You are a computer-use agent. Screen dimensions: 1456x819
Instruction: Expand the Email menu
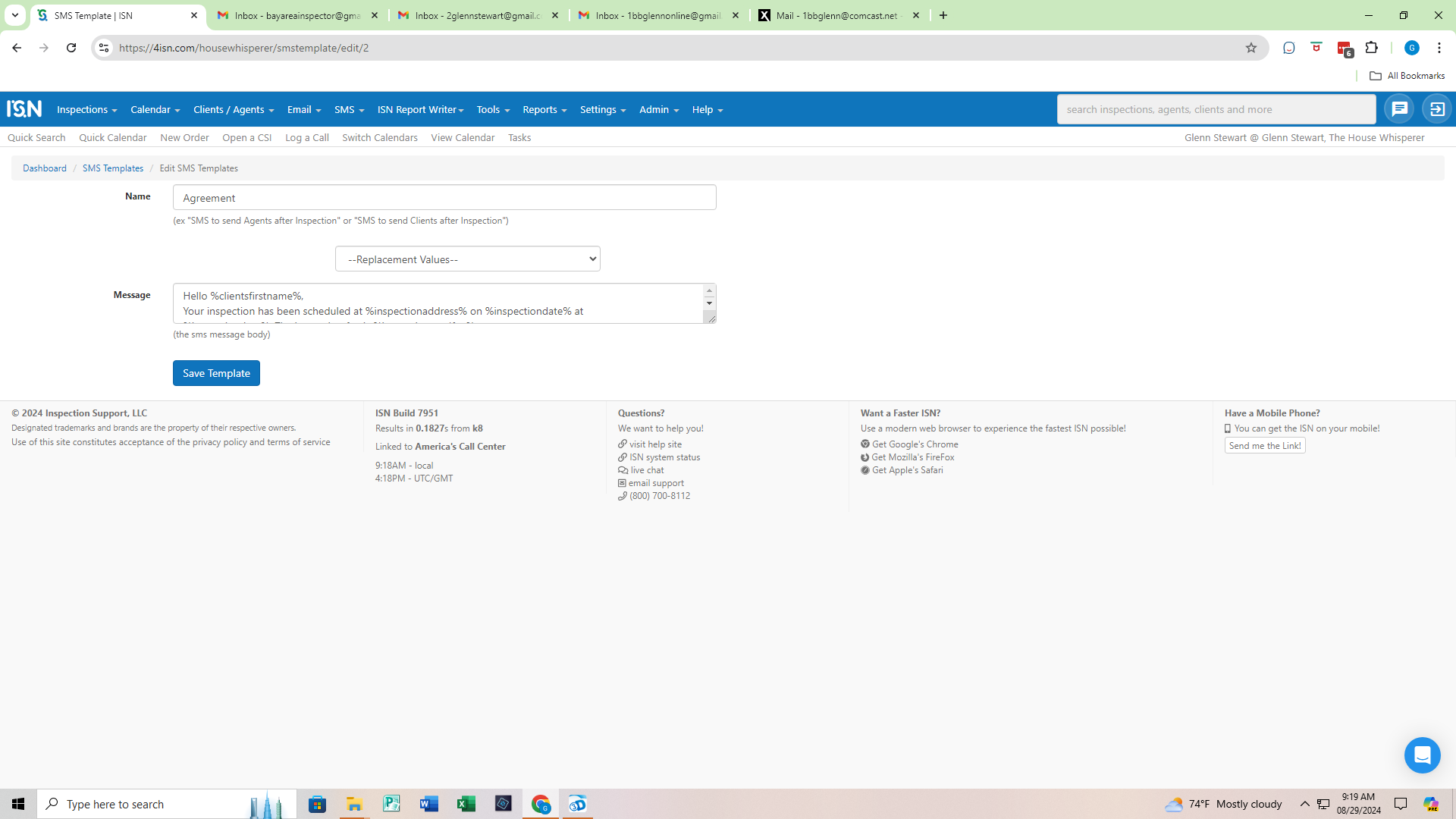304,109
